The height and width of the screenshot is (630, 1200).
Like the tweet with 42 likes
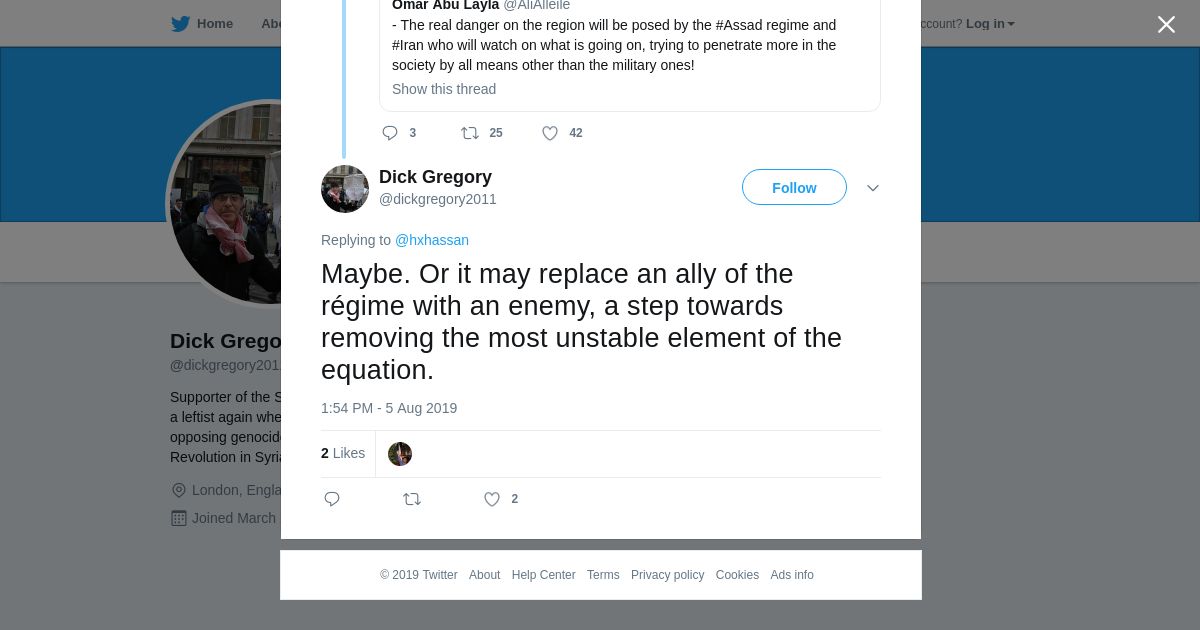point(550,133)
